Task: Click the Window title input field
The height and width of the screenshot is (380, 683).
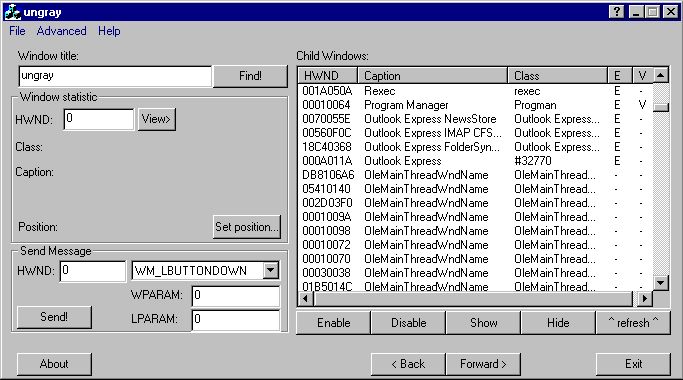Action: [x=115, y=76]
